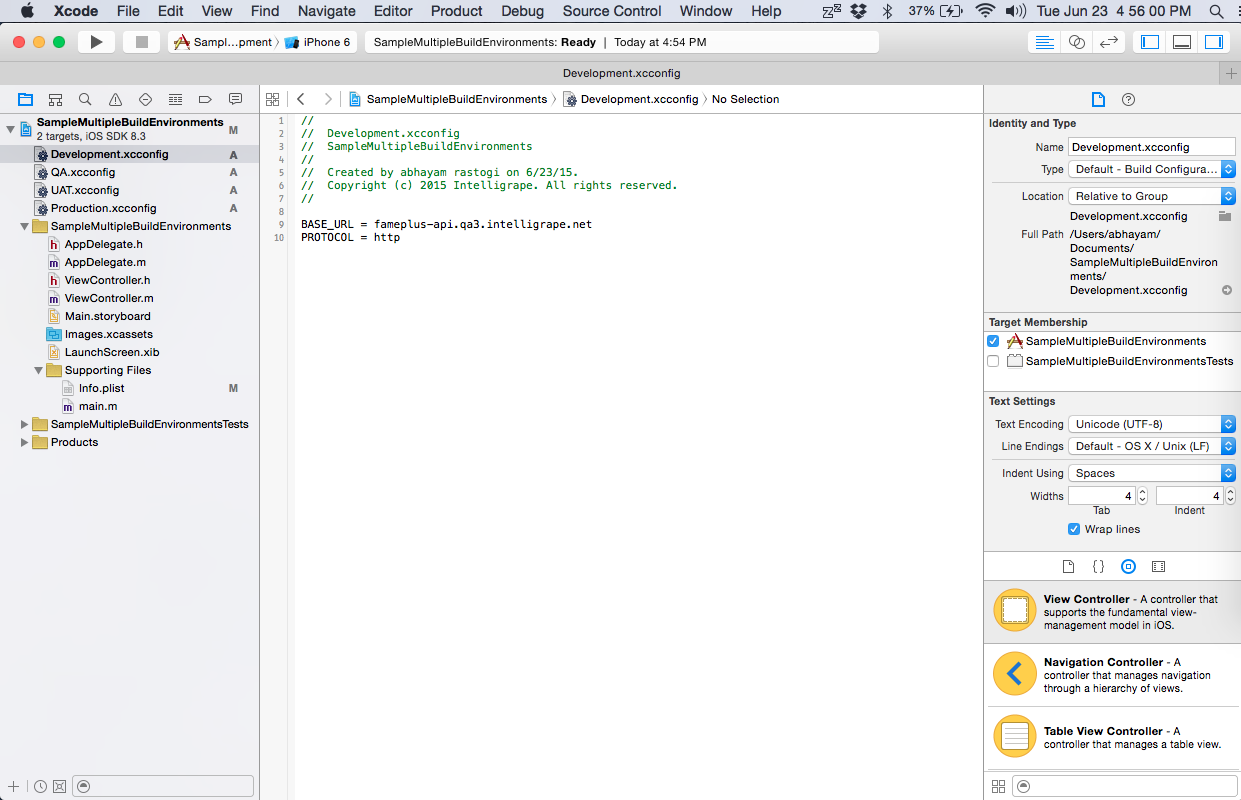Stop the running build
Viewport: 1241px width, 800px height.
(x=141, y=42)
